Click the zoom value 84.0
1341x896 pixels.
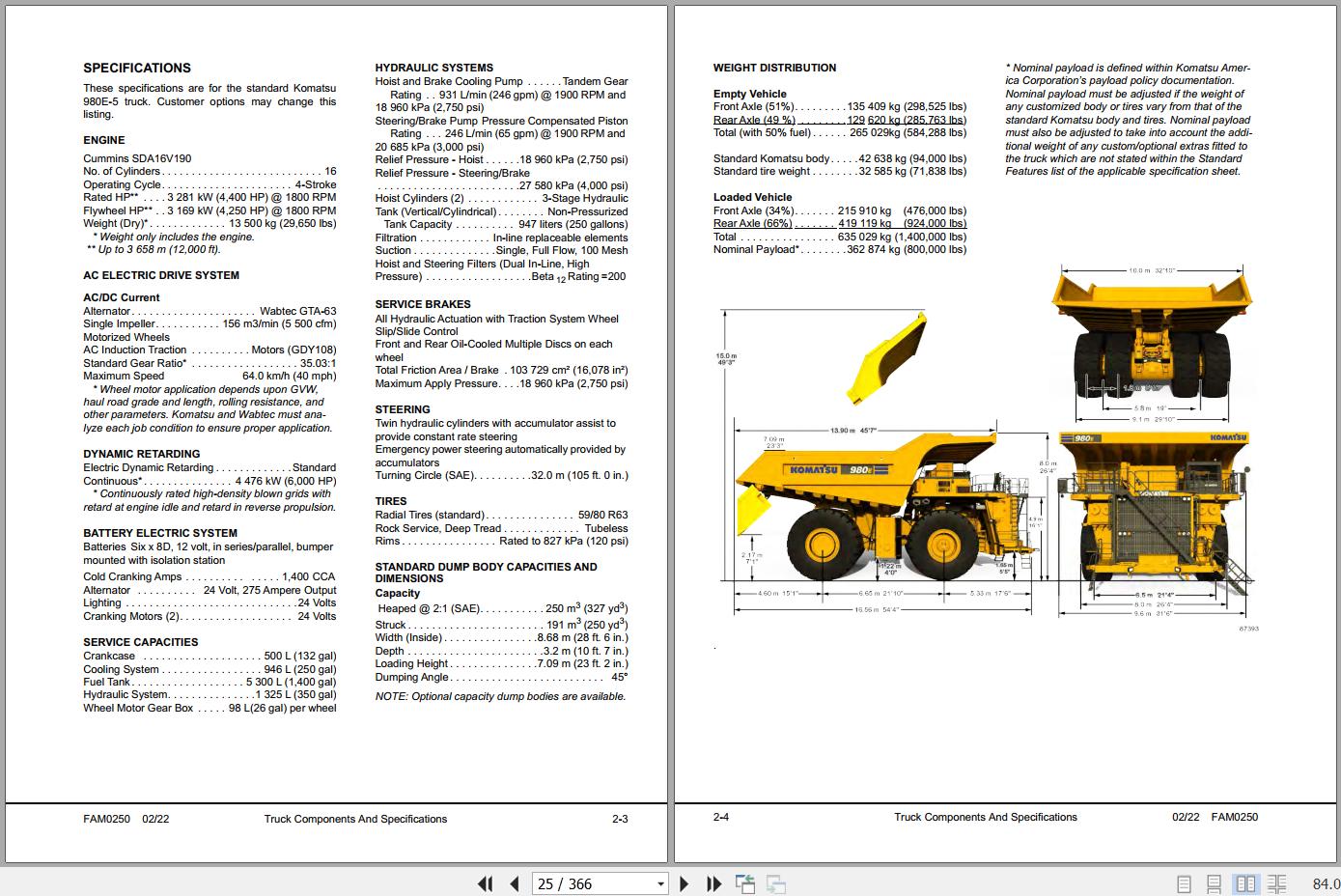pos(1326,883)
